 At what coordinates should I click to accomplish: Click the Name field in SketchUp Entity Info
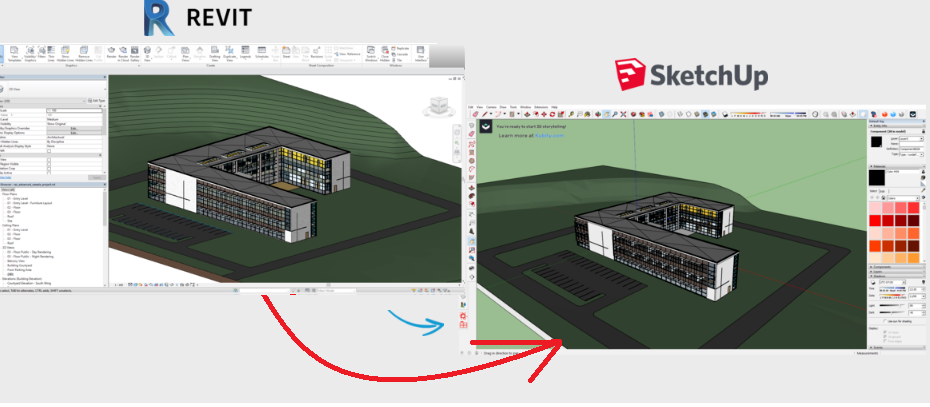coord(912,144)
